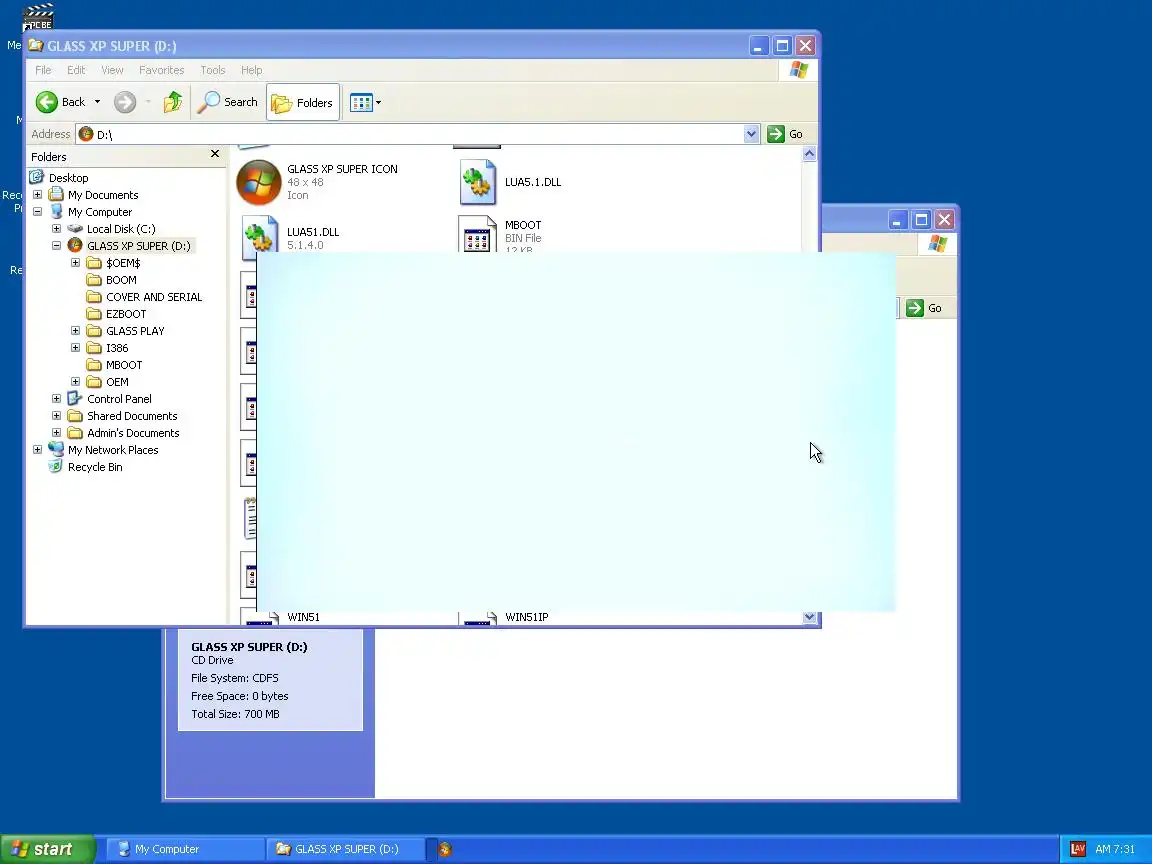The height and width of the screenshot is (864, 1152).
Task: Click the Control Panel icon in tree
Action: (75, 398)
